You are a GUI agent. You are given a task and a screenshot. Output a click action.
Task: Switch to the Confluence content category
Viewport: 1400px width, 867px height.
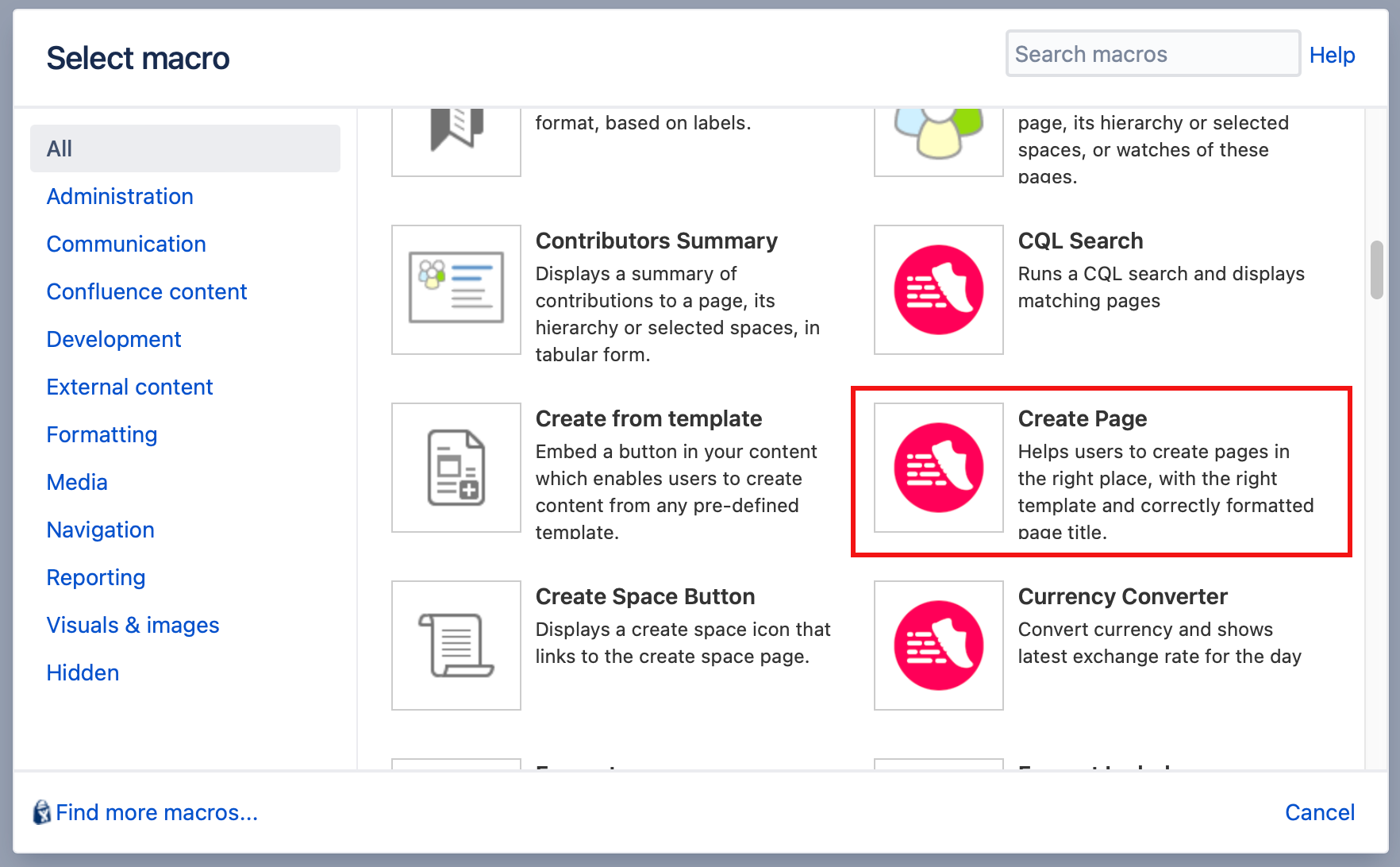(147, 291)
